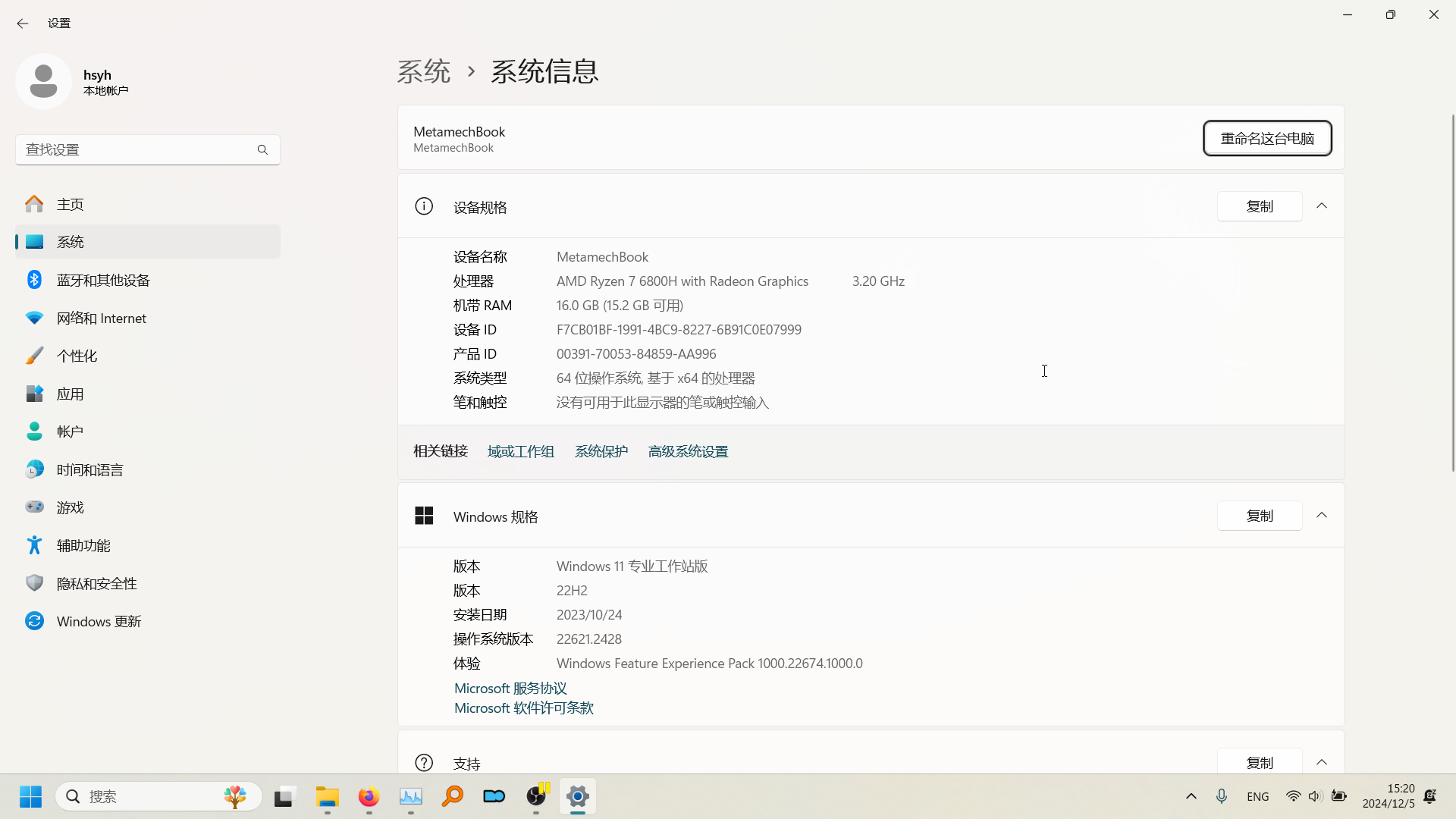Open the blue controller app in taskbar
This screenshot has height=819, width=1456.
tap(494, 796)
